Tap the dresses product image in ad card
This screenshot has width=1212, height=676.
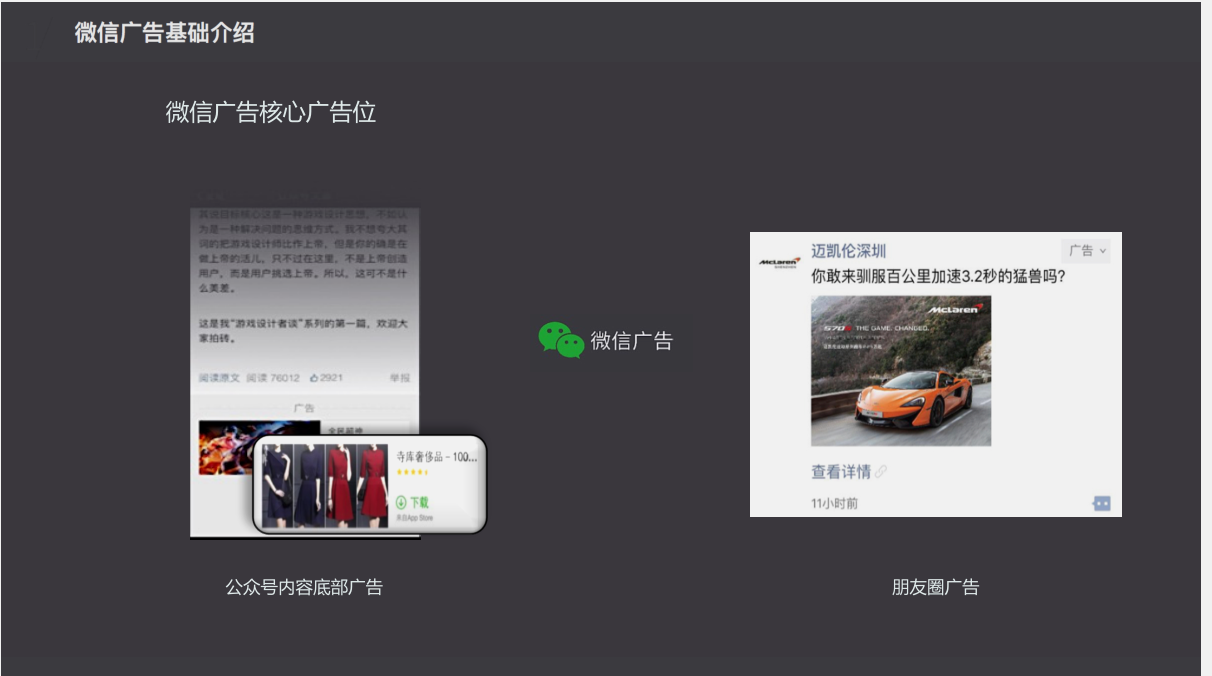(324, 485)
